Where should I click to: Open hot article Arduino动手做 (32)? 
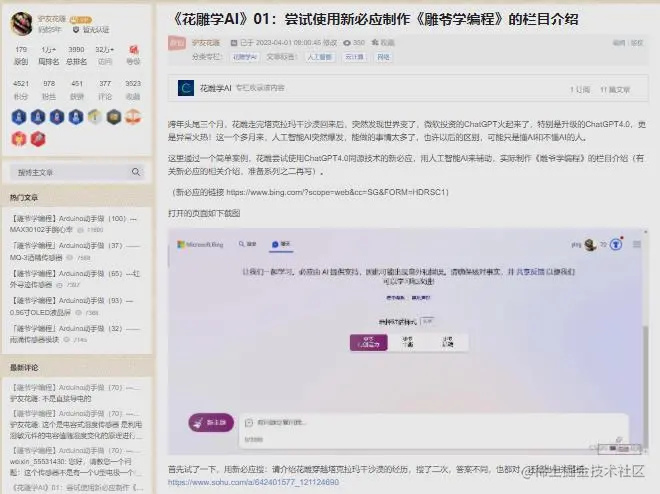75,334
